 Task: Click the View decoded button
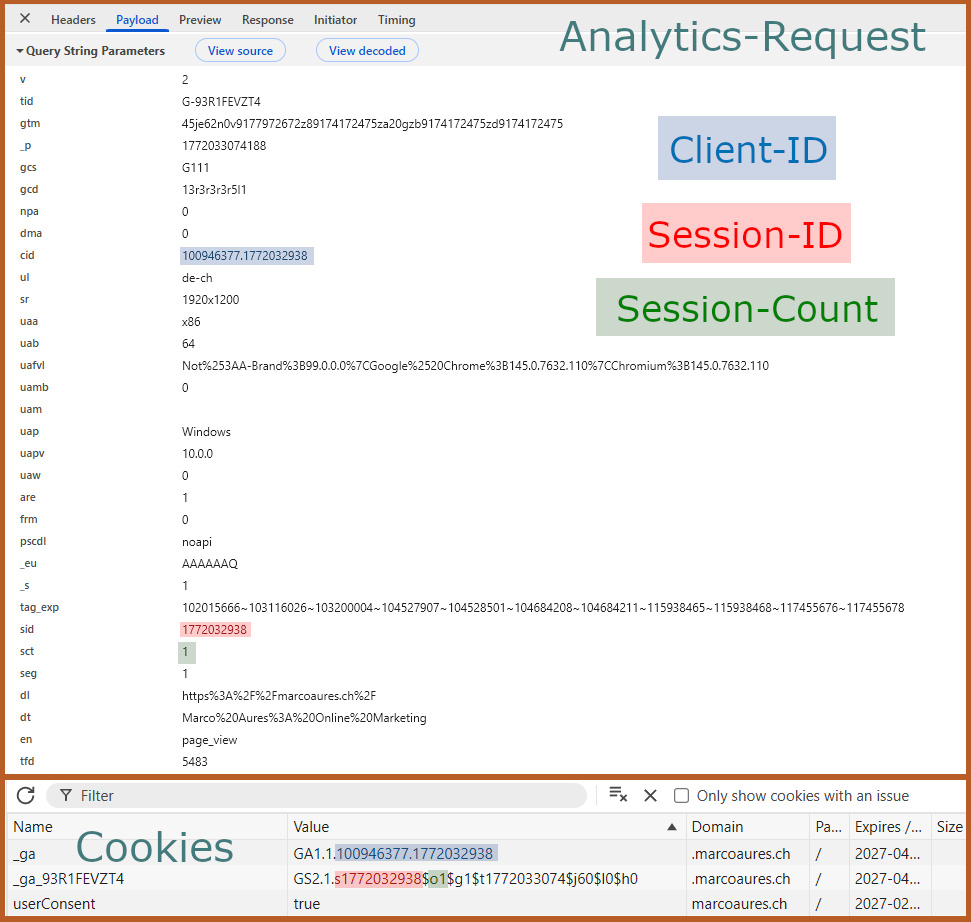(367, 50)
